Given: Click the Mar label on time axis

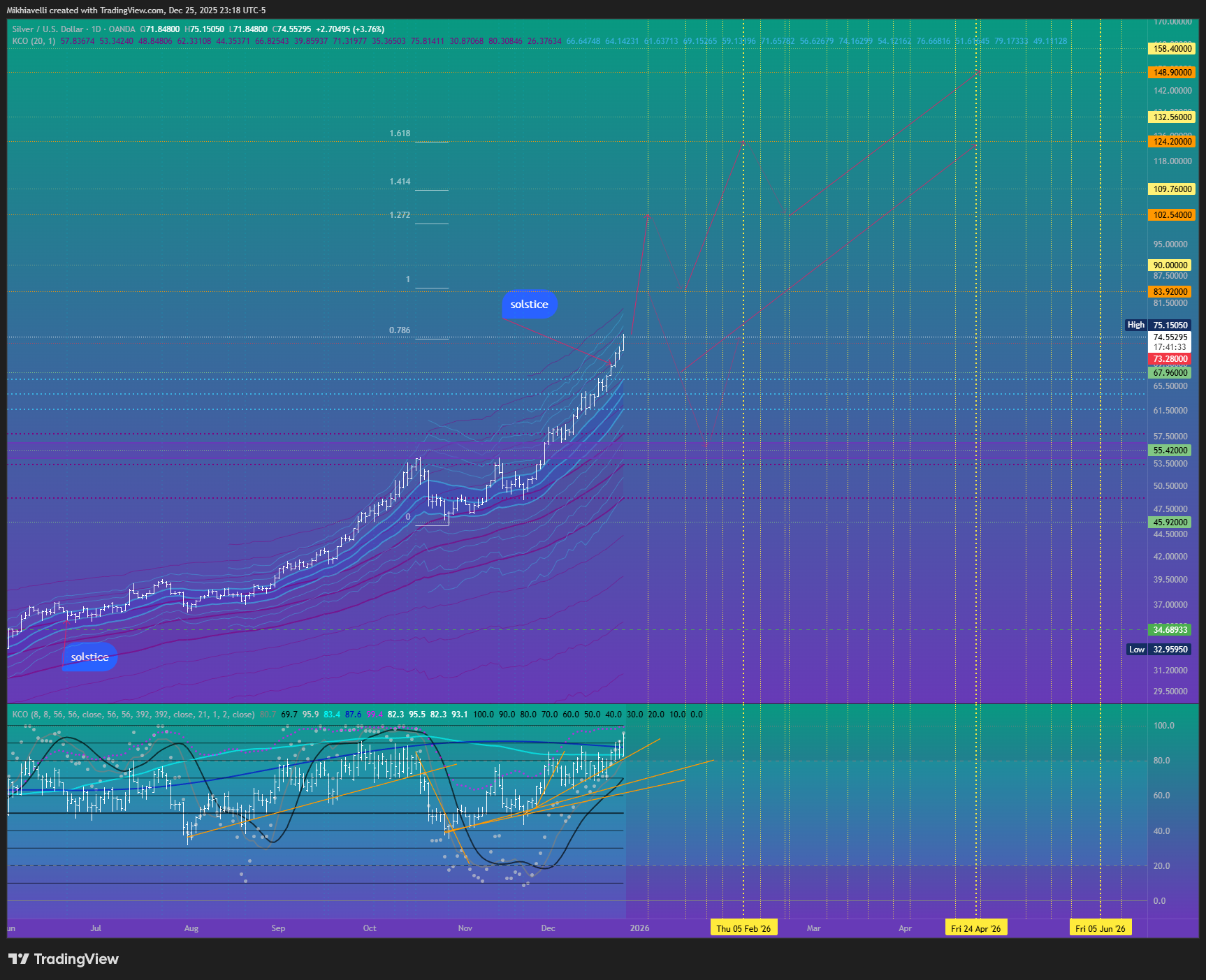Looking at the screenshot, I should pos(814,928).
